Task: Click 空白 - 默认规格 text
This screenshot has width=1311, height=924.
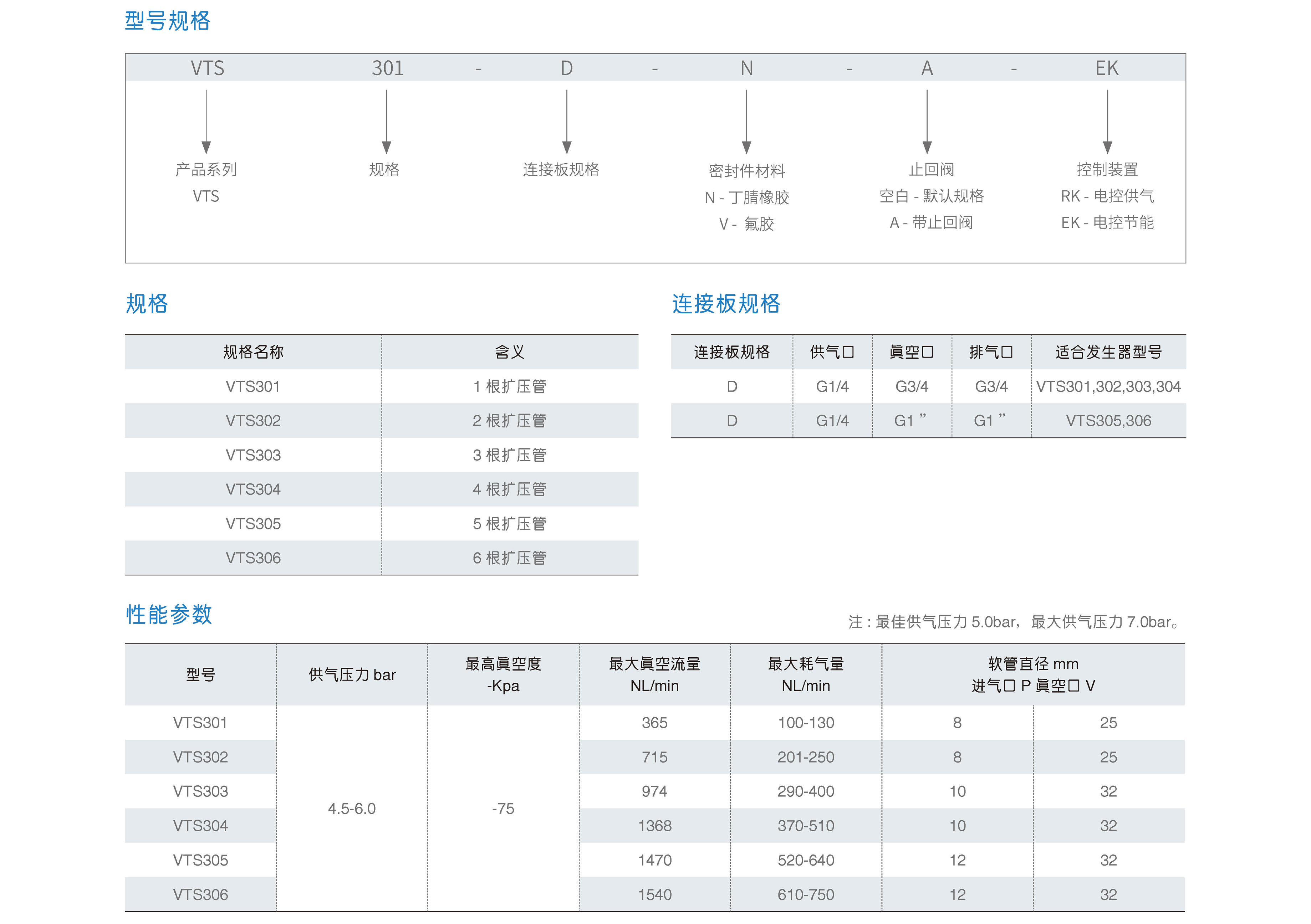Action: [x=931, y=196]
